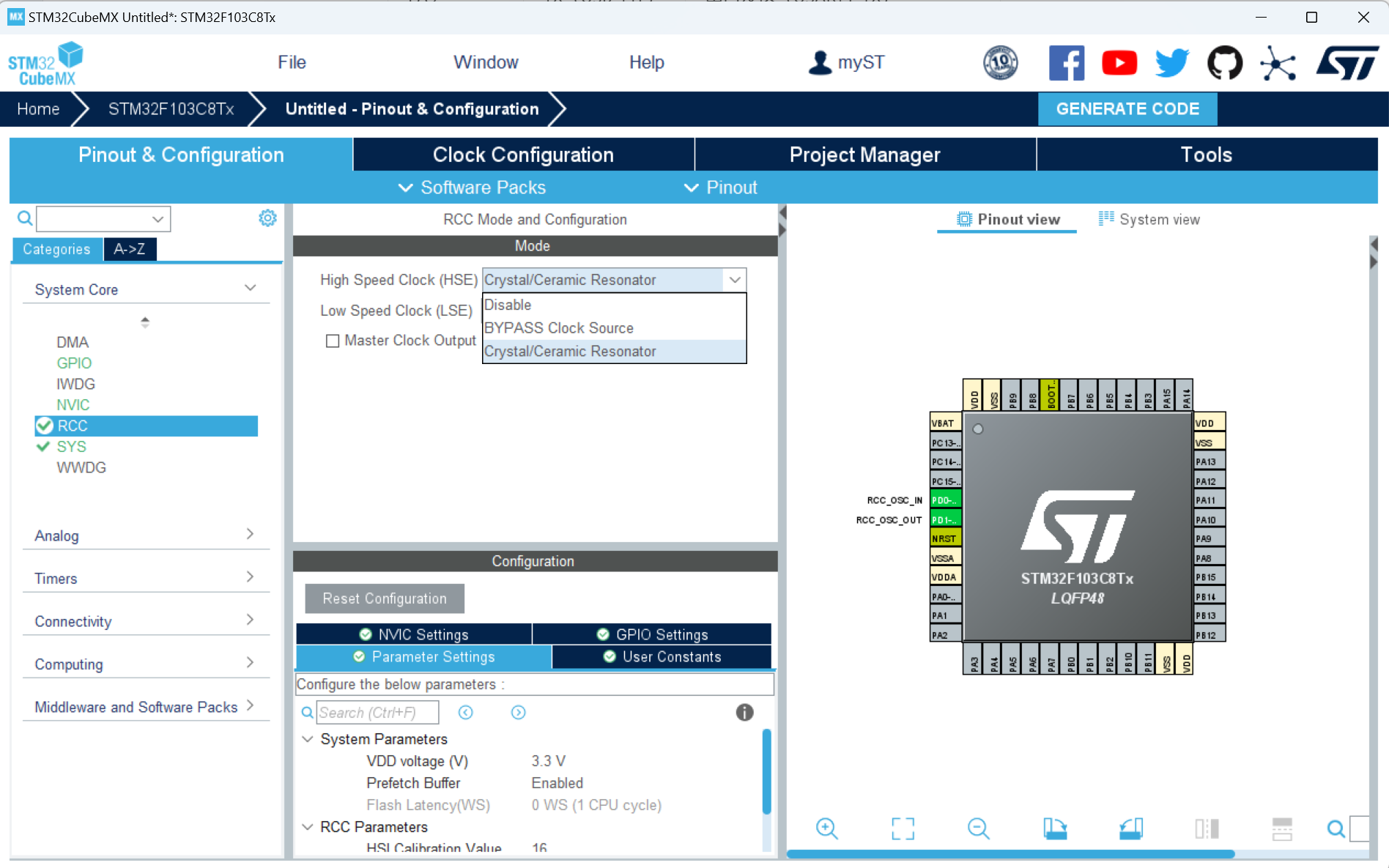This screenshot has width=1389, height=868.
Task: Click the 10-year anniversary badge icon
Action: pos(1001,63)
